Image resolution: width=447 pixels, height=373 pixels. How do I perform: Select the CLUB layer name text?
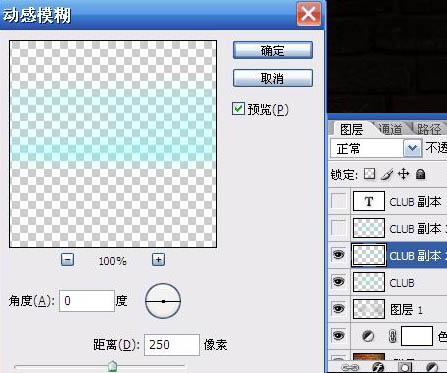pyautogui.click(x=402, y=283)
